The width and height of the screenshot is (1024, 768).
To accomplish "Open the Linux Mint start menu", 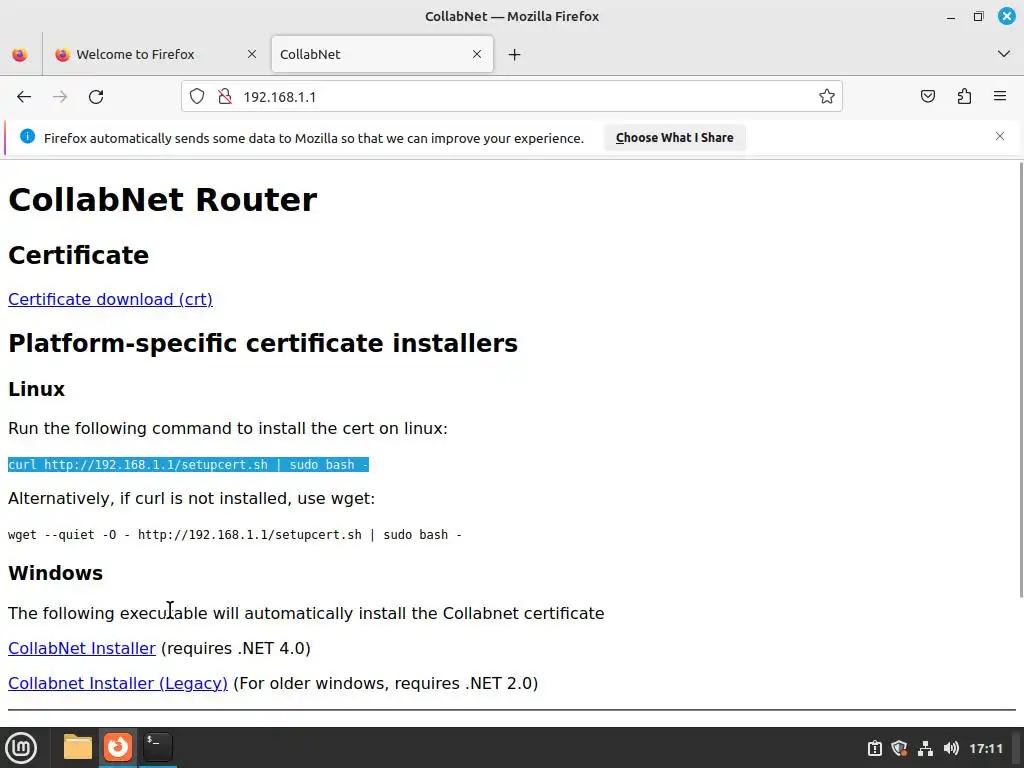I will pos(21,747).
